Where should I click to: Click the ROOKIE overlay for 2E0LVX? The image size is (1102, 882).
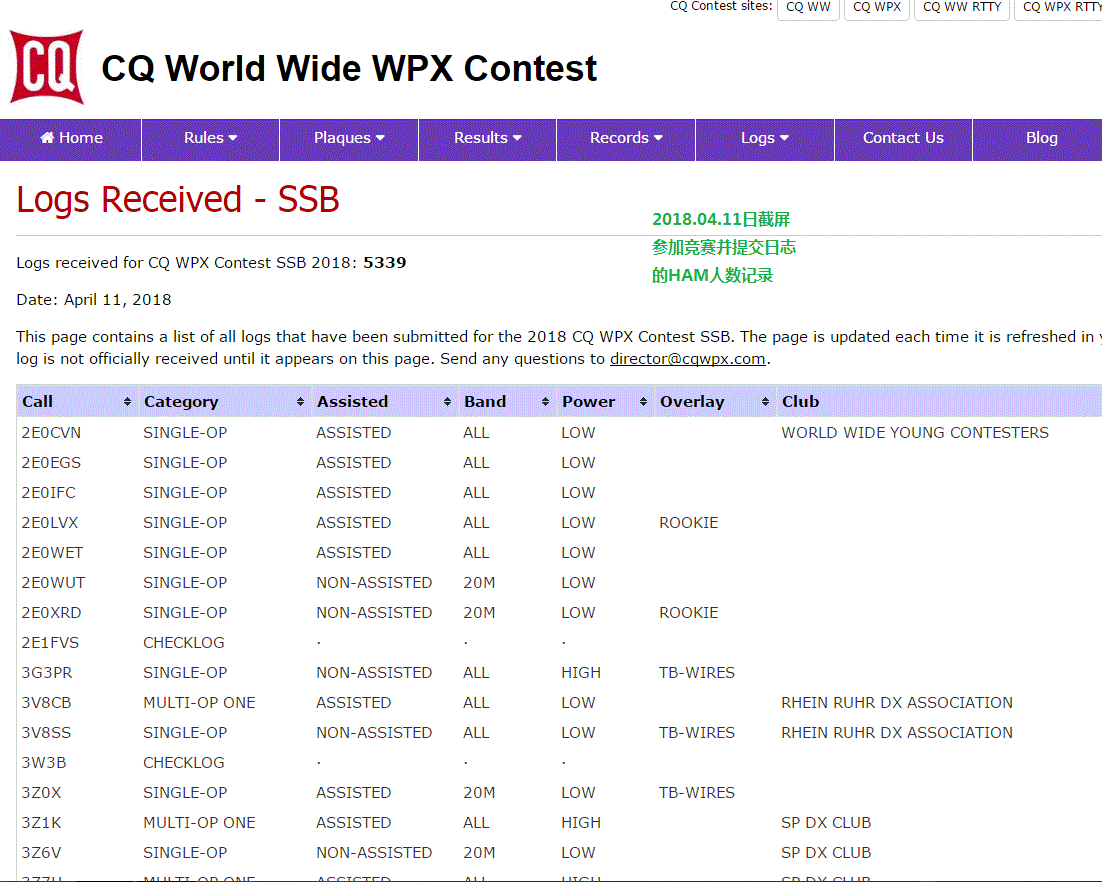tap(689, 523)
